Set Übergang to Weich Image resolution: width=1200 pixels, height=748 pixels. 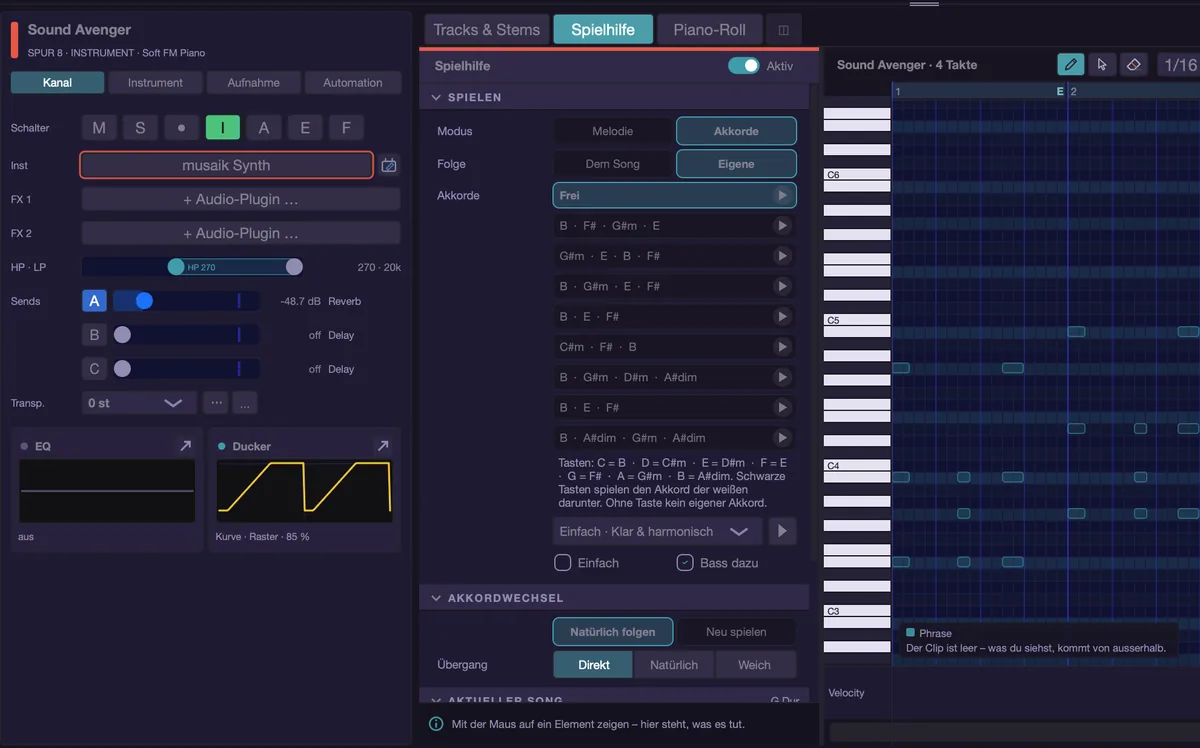click(755, 665)
